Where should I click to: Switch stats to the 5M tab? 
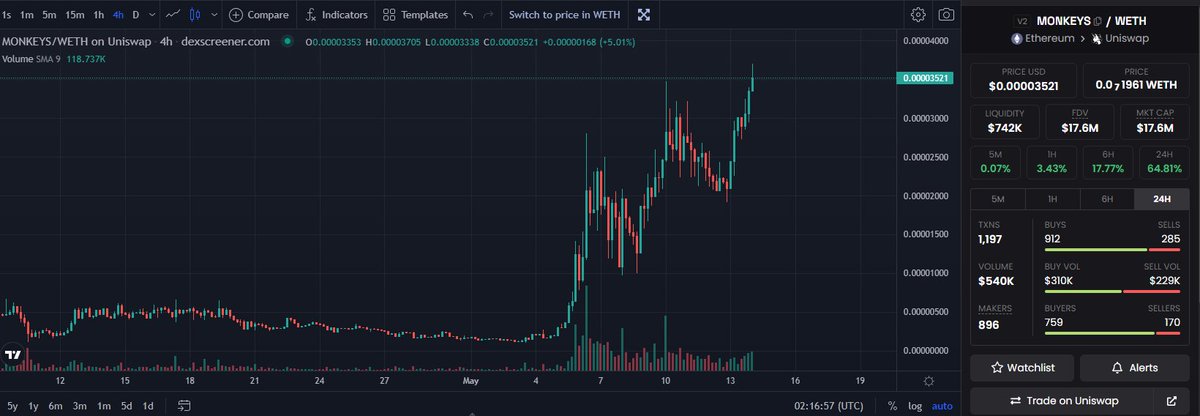(x=998, y=199)
